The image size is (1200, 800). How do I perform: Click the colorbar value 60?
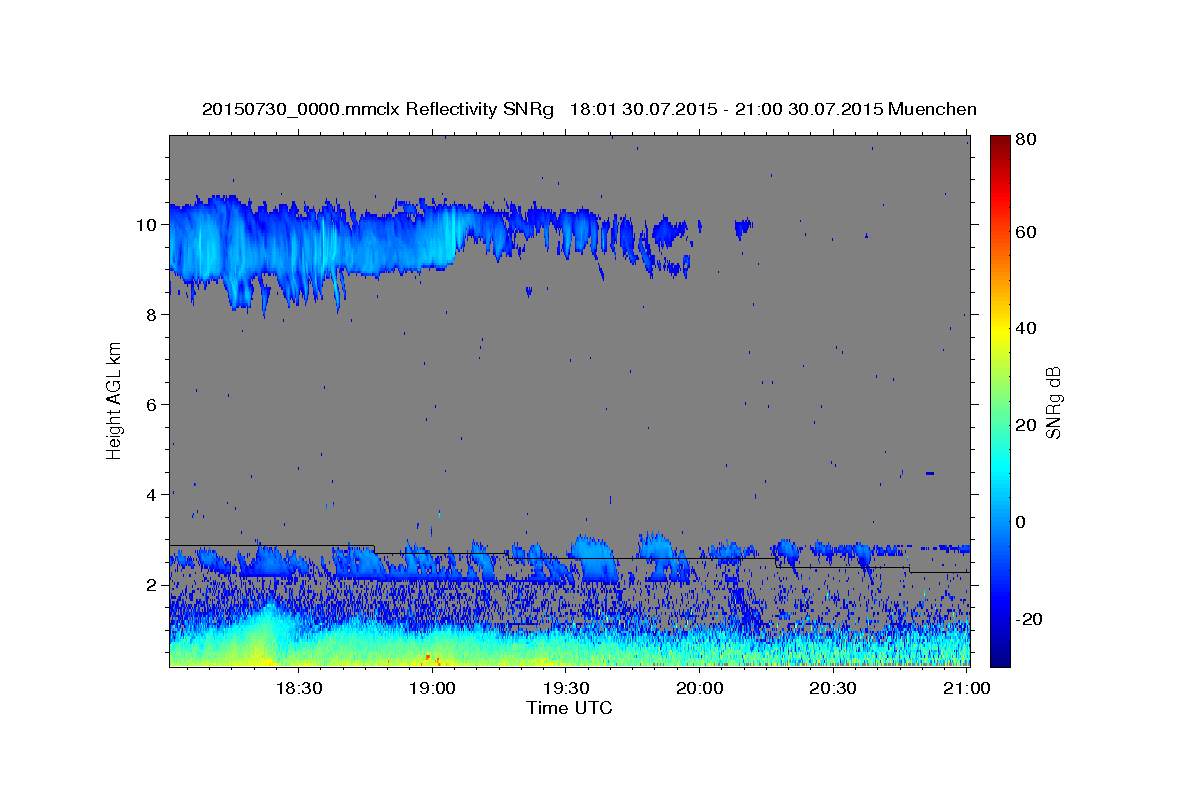[x=1024, y=232]
